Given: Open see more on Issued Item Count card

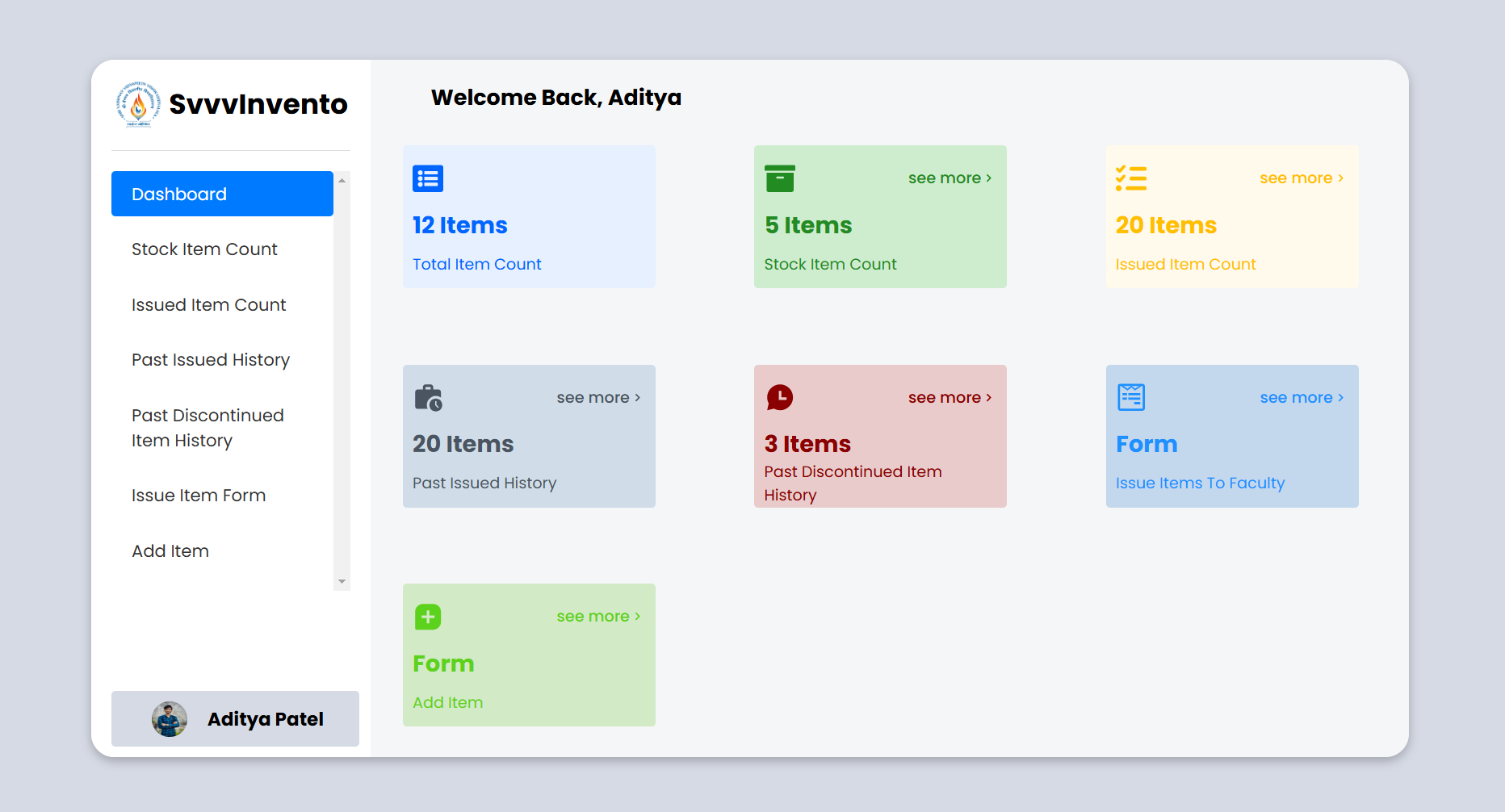Looking at the screenshot, I should 1301,178.
